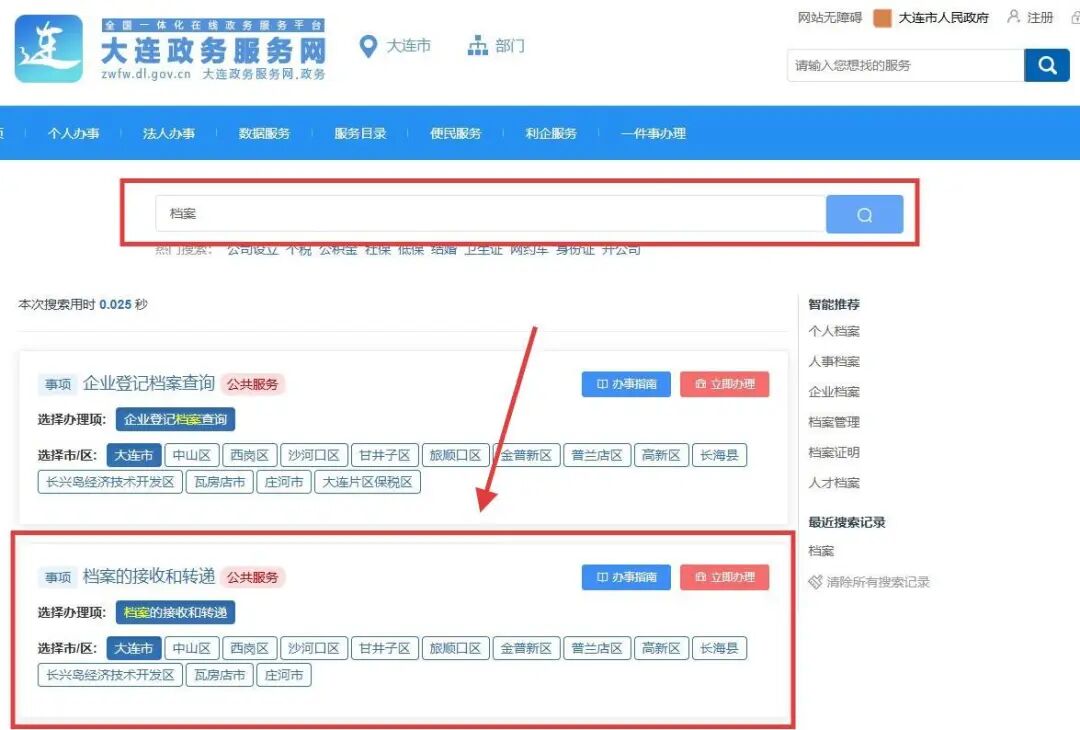This screenshot has height=730, width=1080.
Task: Click the blue magnifier in the top-right search box
Action: [1046, 64]
